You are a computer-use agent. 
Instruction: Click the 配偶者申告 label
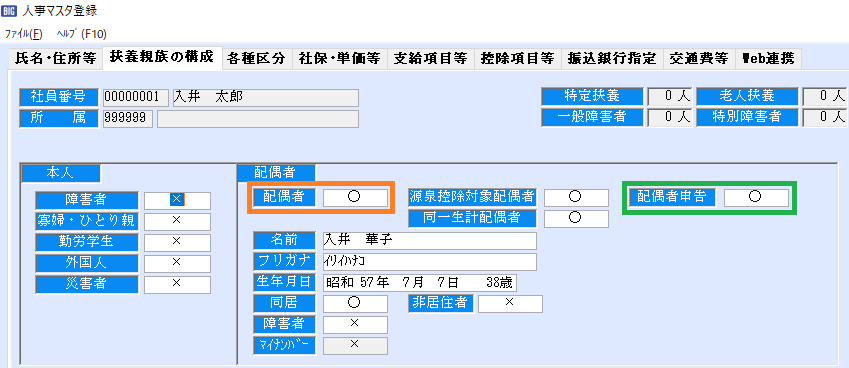pyautogui.click(x=671, y=198)
